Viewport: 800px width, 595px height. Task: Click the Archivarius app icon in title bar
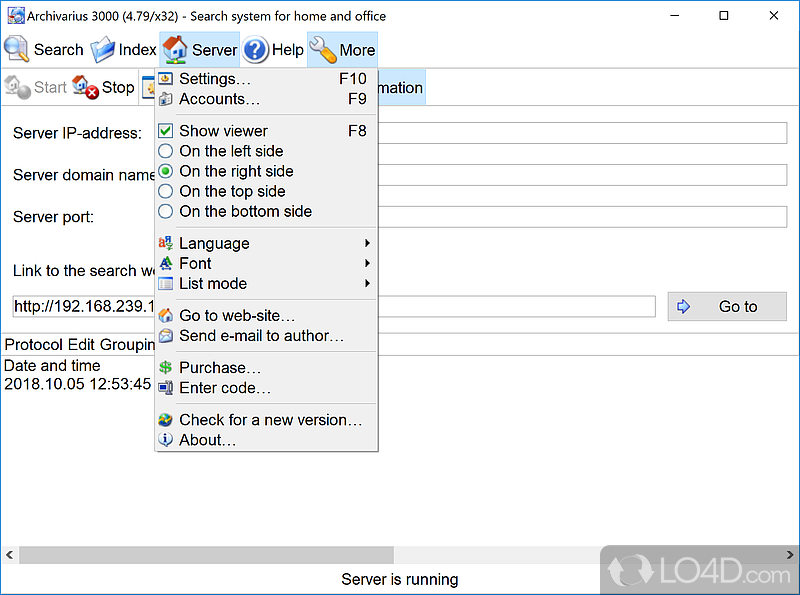pyautogui.click(x=16, y=16)
